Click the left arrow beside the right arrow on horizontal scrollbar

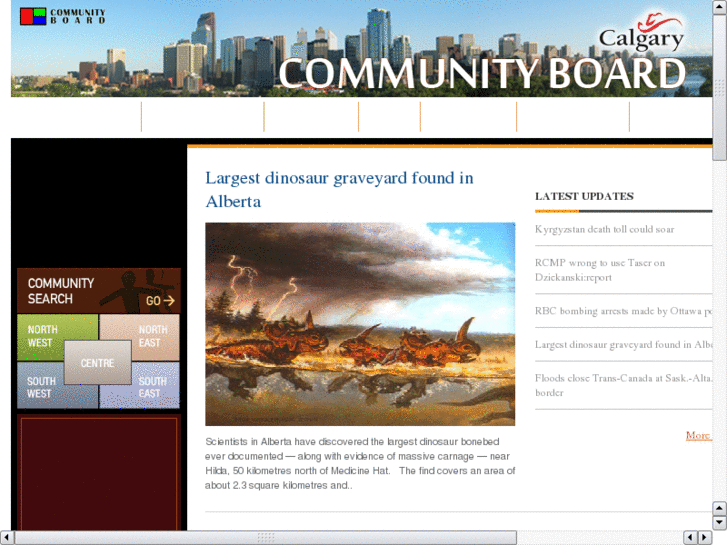pos(690,537)
